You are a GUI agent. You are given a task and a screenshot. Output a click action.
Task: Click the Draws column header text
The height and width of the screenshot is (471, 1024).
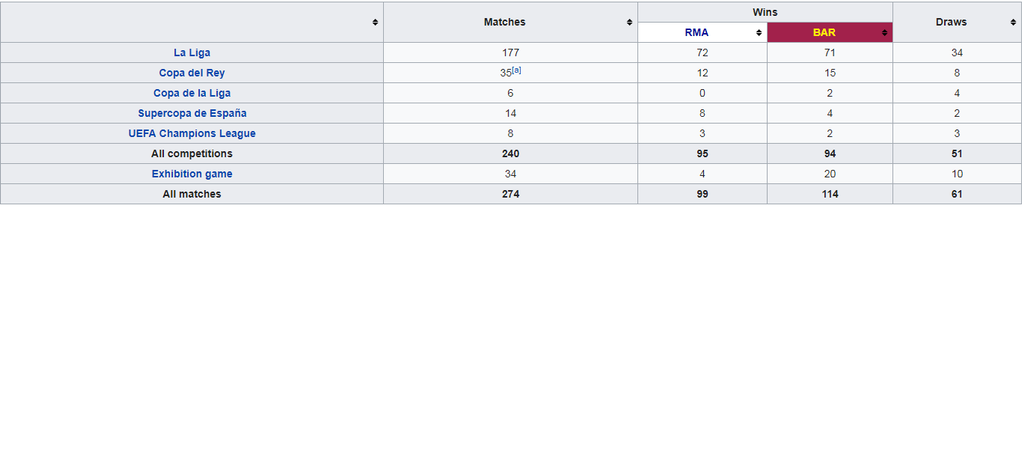point(950,22)
